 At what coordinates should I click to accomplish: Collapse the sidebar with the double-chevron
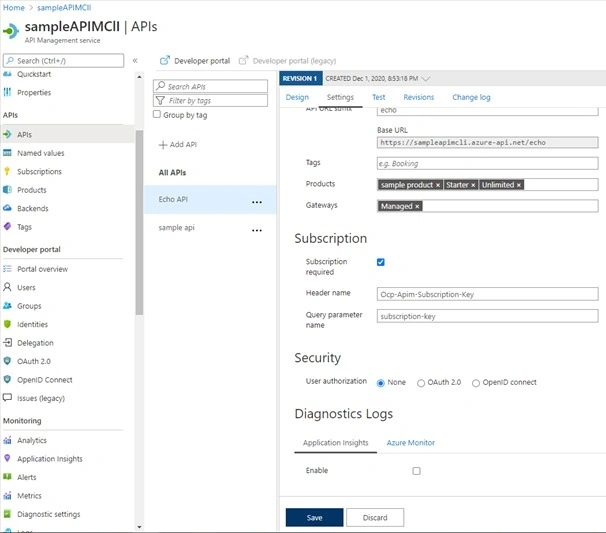(x=135, y=60)
